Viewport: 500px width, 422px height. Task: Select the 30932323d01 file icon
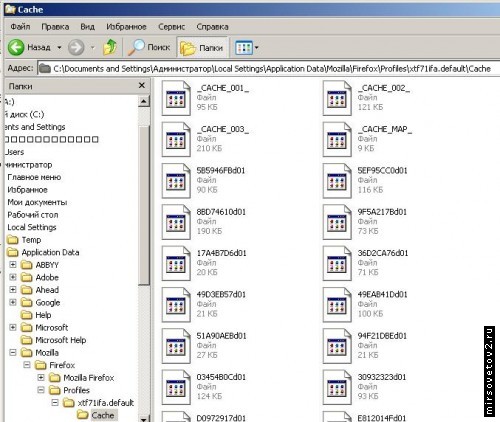337,387
